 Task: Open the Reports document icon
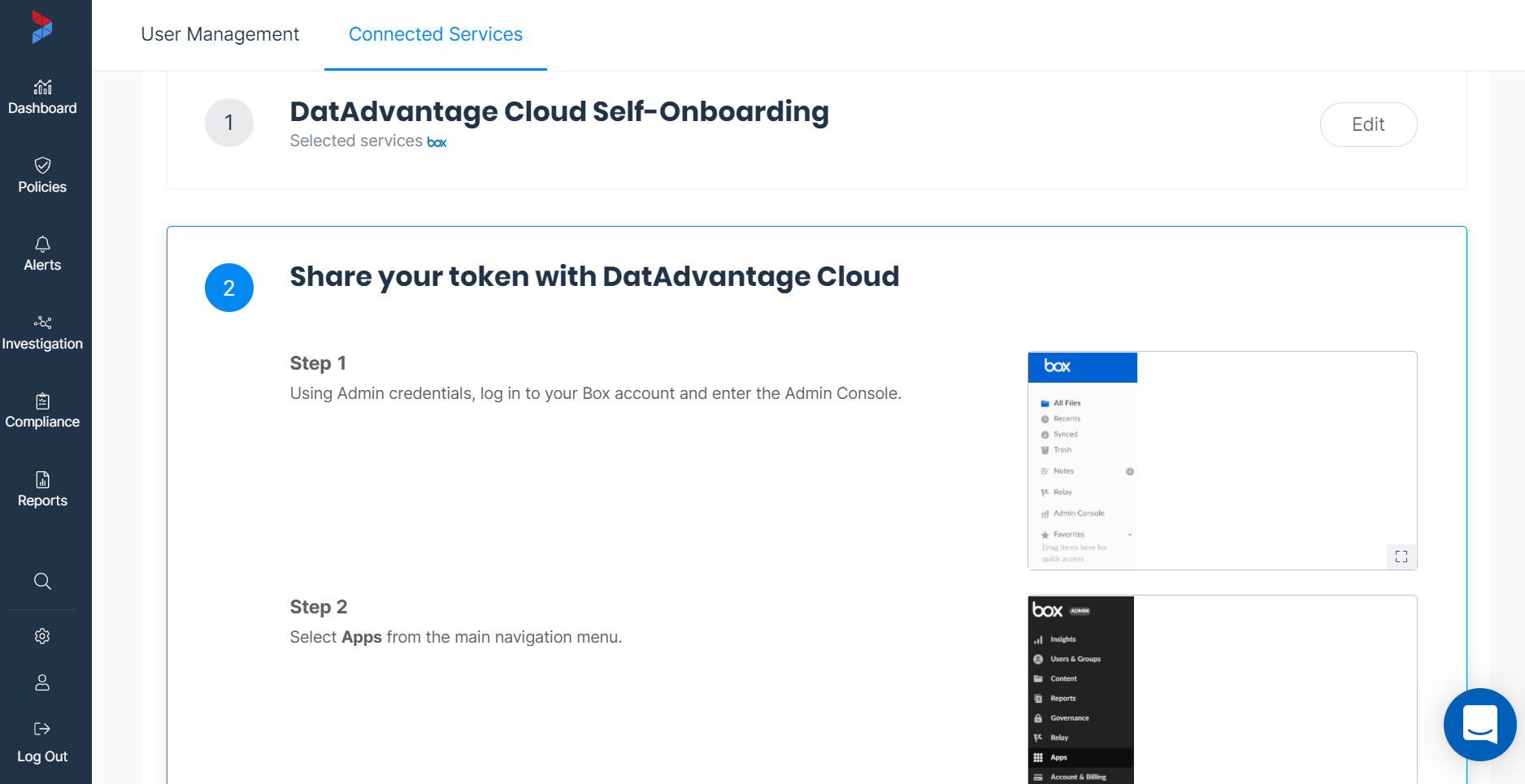pos(42,480)
